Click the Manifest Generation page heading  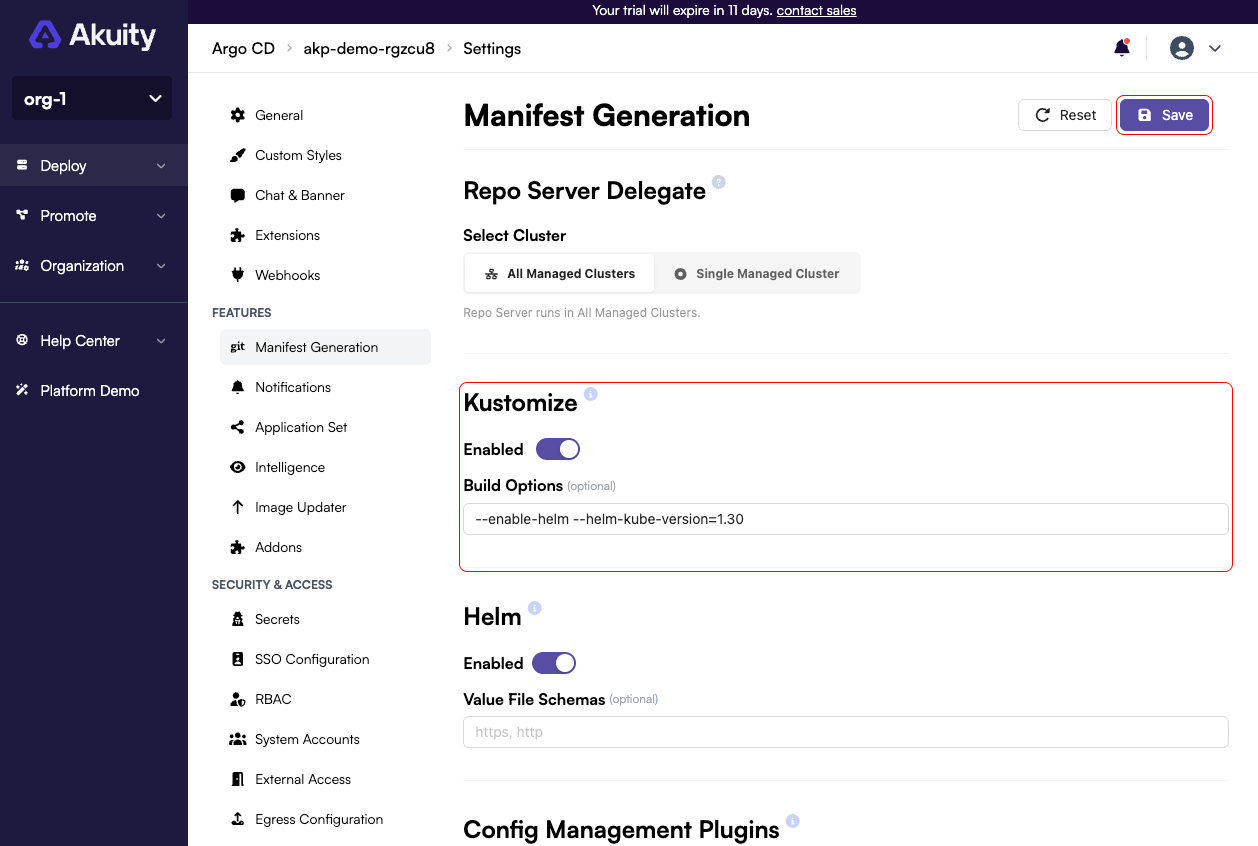pos(607,116)
